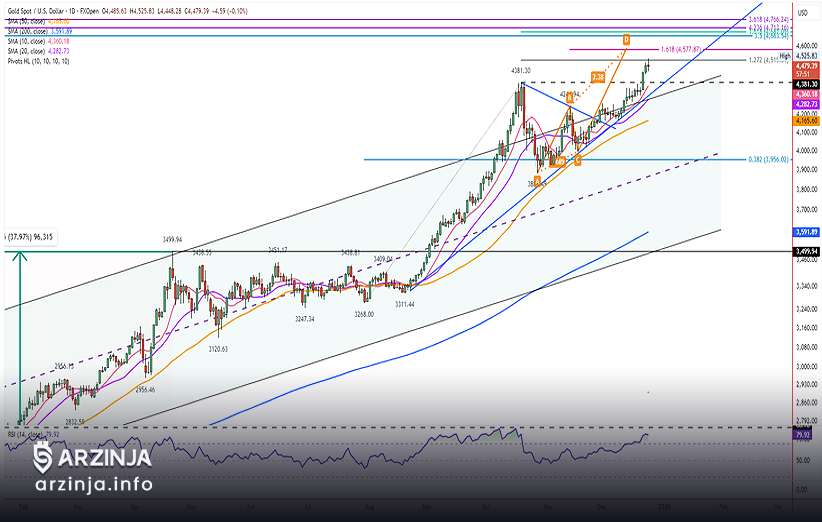This screenshot has height=522, width=822.
Task: Click the orange 2.38 ratio label
Action: pos(599,76)
